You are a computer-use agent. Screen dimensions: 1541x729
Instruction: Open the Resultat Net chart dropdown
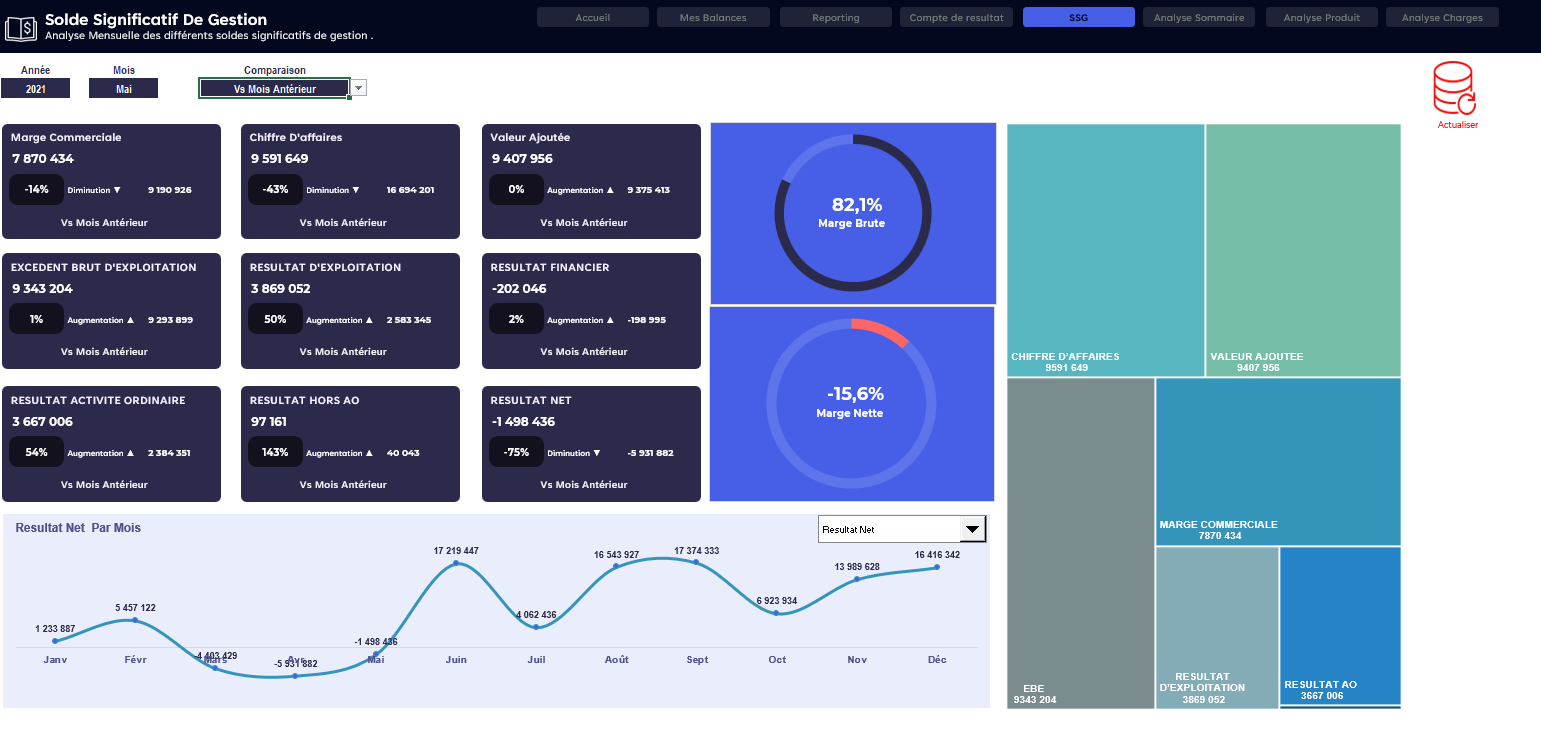pyautogui.click(x=973, y=529)
